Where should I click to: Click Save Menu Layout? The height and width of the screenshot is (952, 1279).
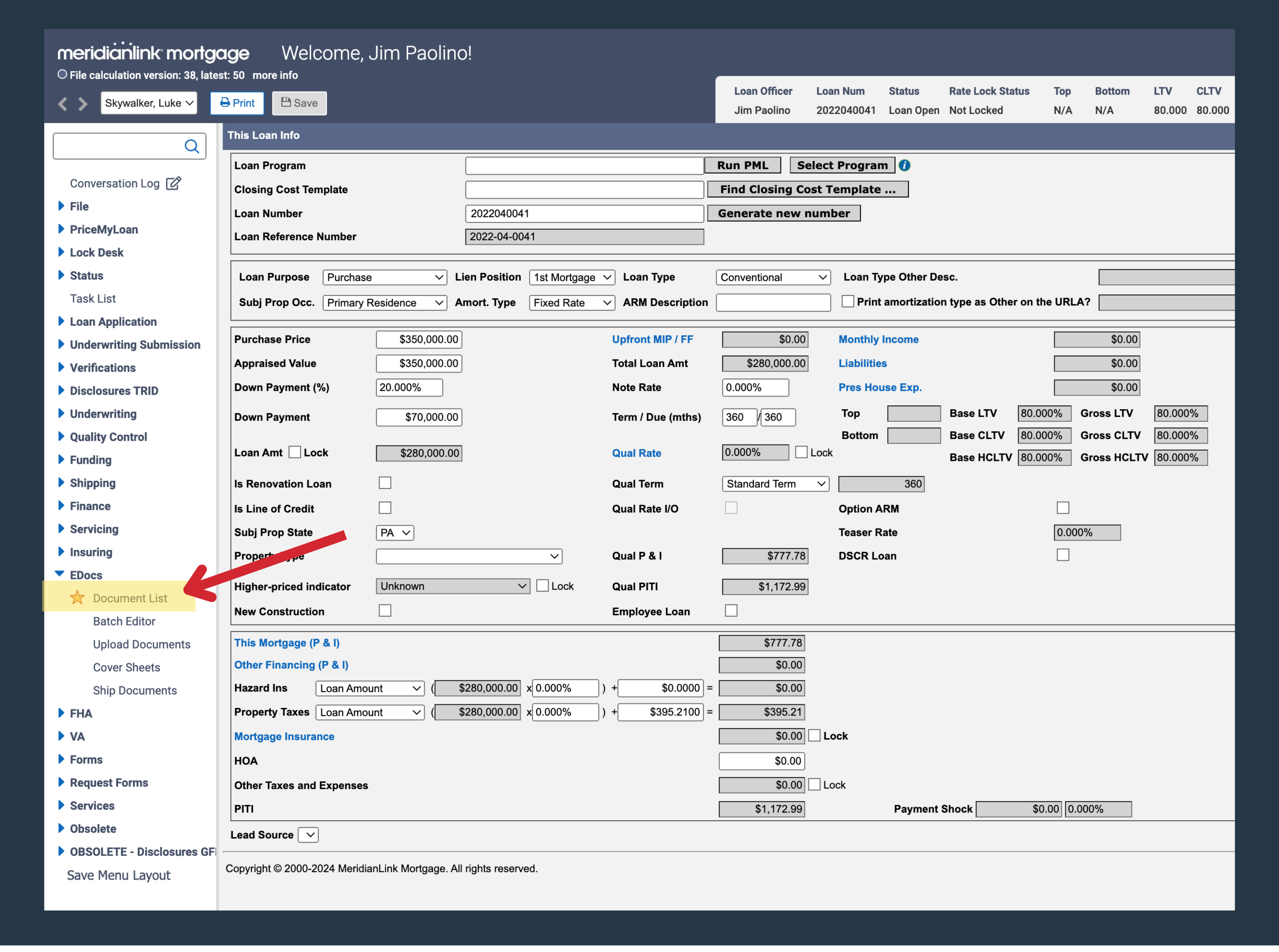(119, 875)
